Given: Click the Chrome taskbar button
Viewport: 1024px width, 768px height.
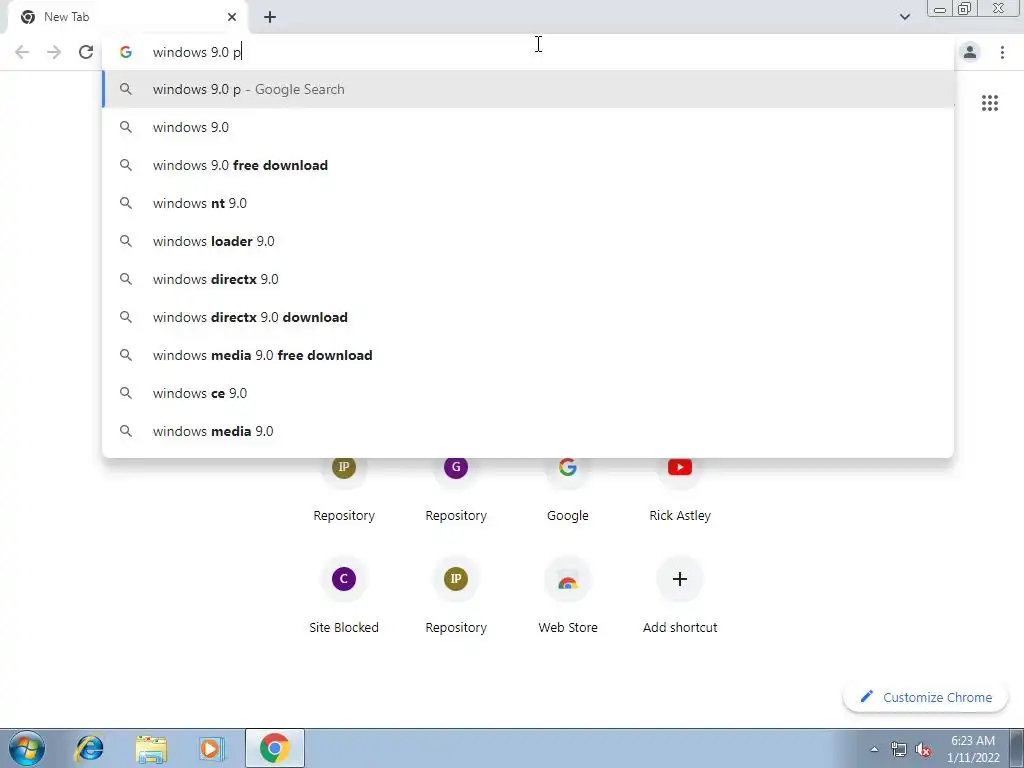Looking at the screenshot, I should point(275,748).
